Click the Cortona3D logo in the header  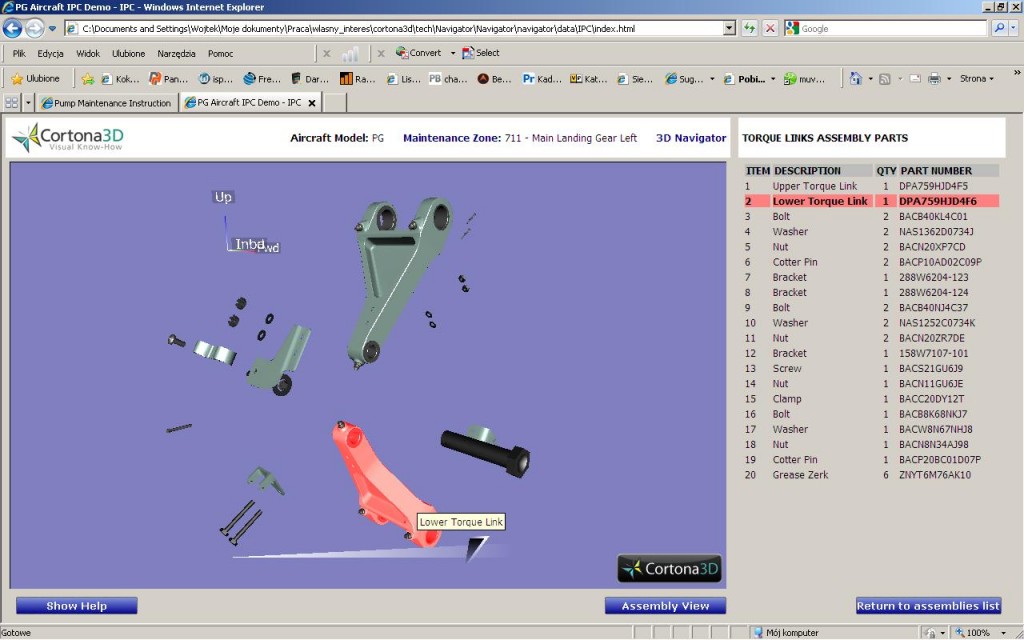click(68, 138)
